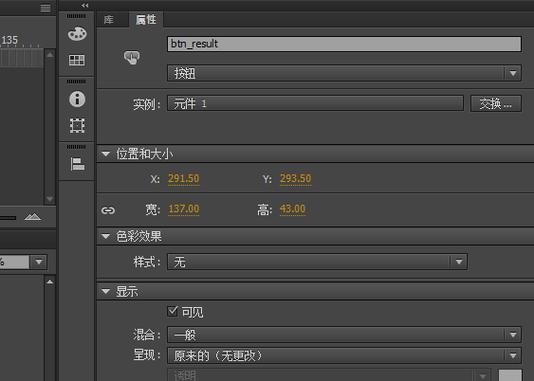Click the 交换... swap button
Viewport: 534px width, 381px height.
496,104
